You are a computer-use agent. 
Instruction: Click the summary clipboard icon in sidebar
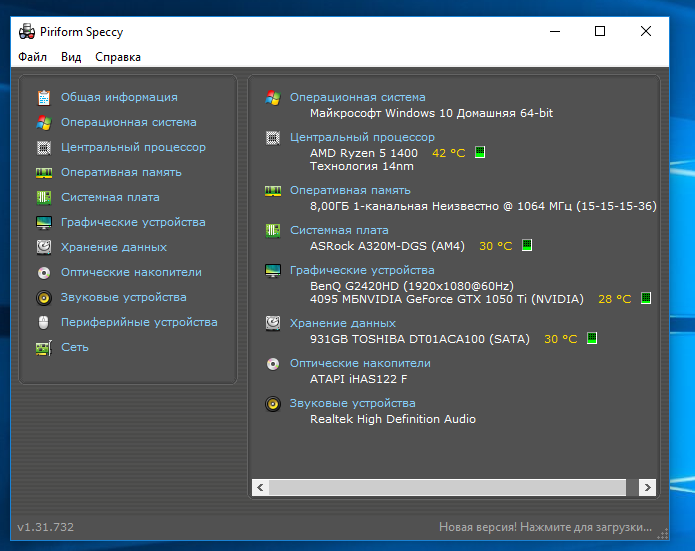pyautogui.click(x=44, y=98)
